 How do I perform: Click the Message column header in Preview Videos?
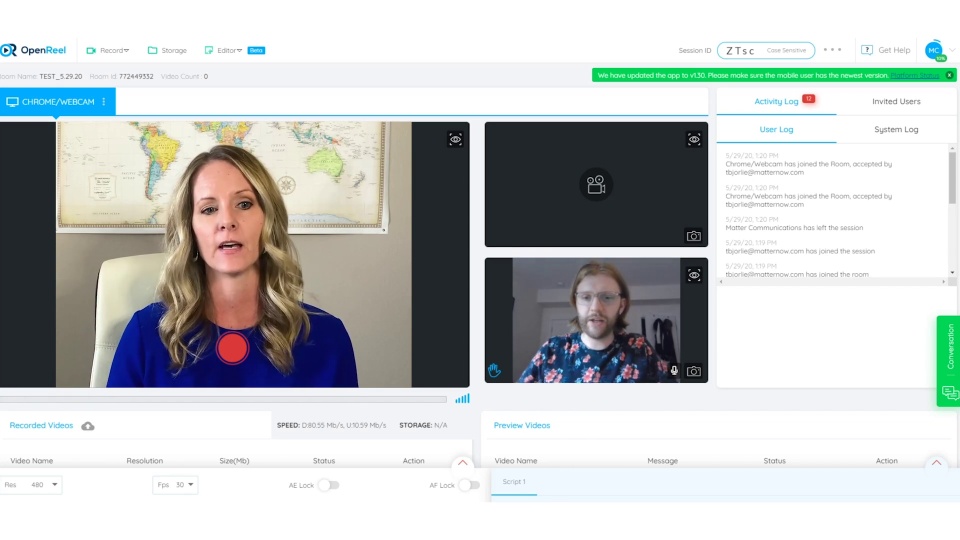click(x=662, y=461)
